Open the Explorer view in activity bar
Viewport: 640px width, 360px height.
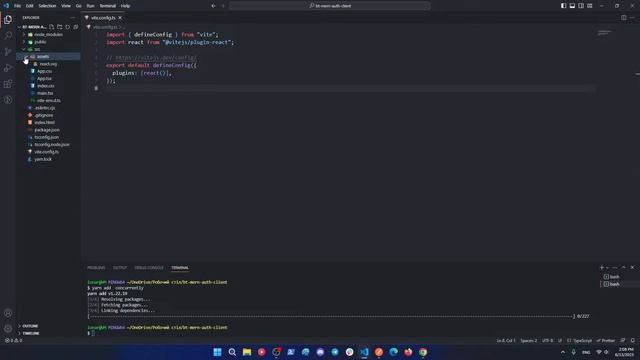pos(8,20)
